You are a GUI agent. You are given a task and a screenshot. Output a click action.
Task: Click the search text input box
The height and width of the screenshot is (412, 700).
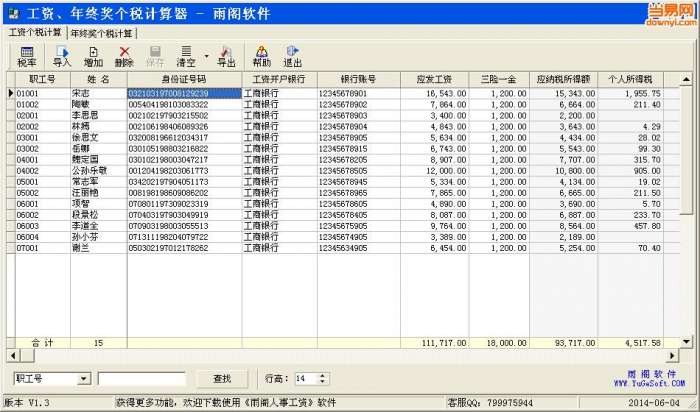(142, 379)
